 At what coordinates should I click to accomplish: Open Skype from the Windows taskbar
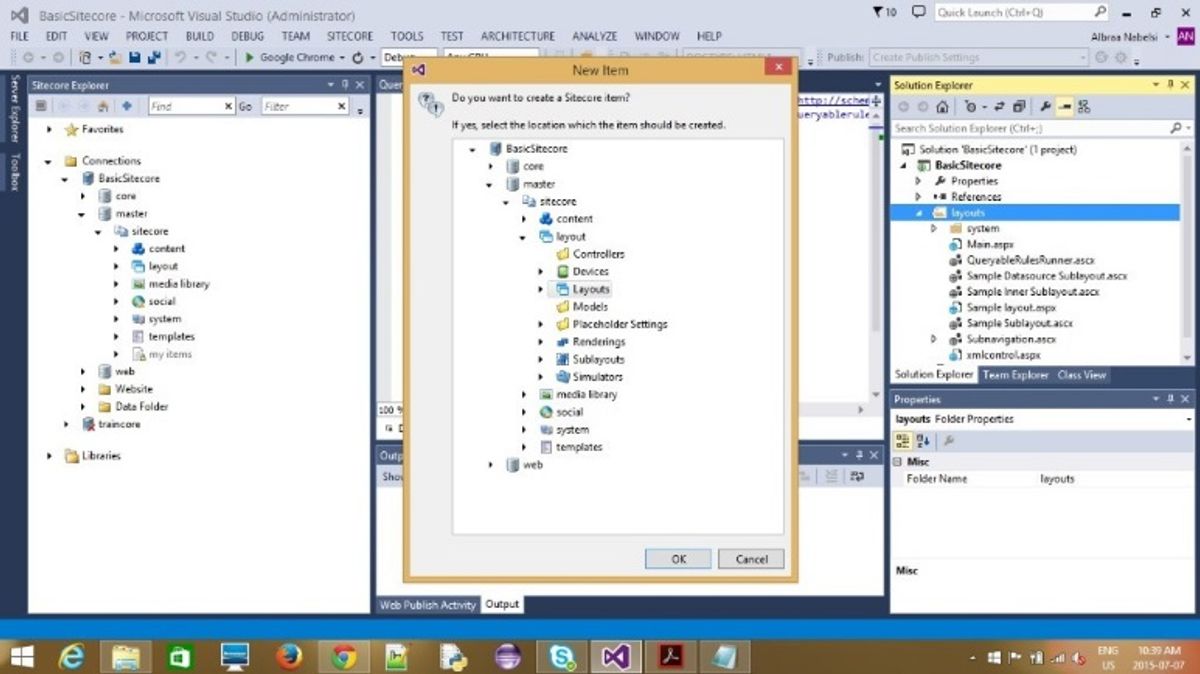coord(561,656)
